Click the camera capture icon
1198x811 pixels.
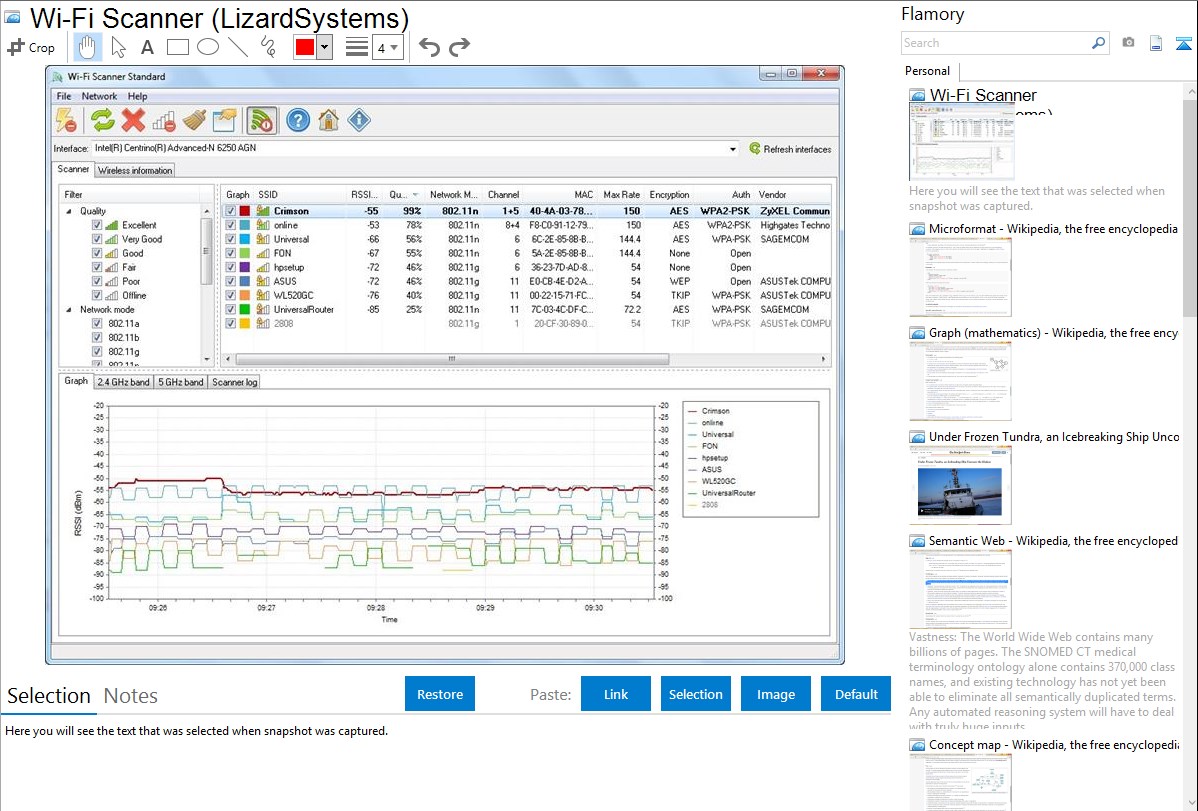(1128, 43)
